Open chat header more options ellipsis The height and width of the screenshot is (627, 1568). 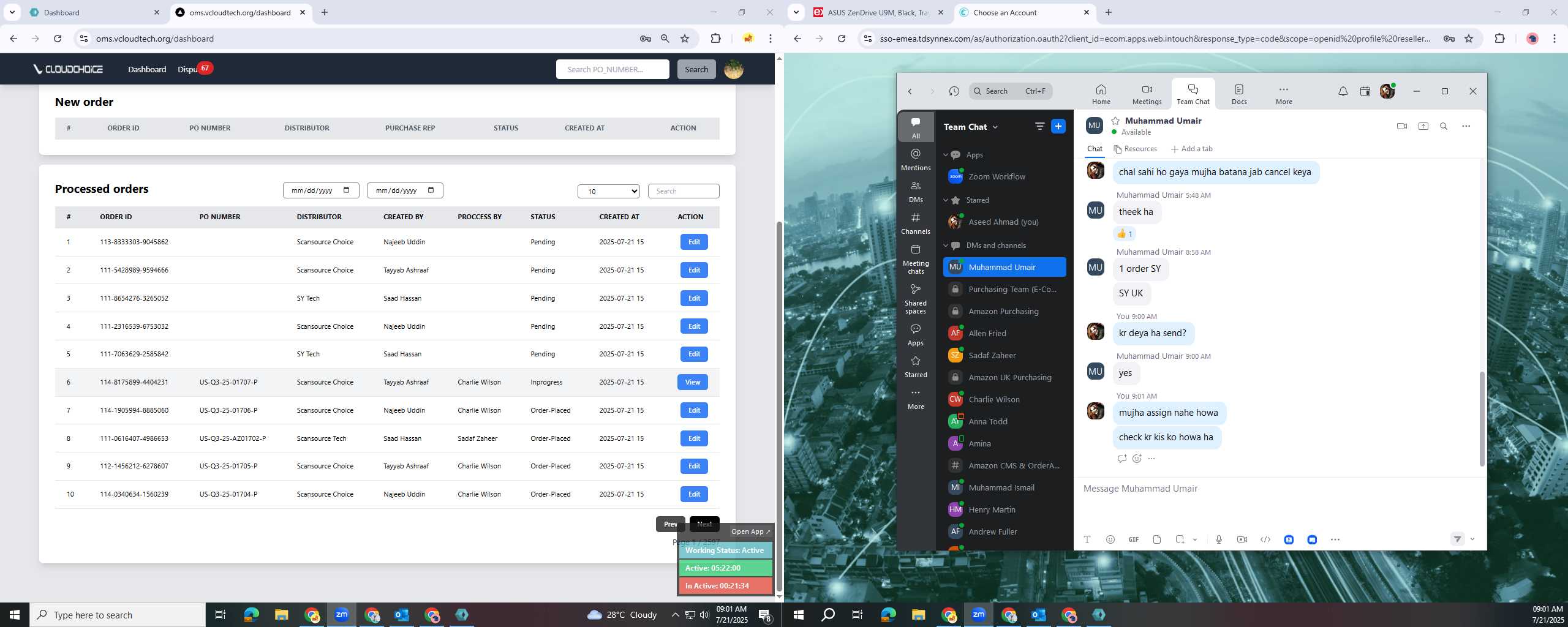(x=1466, y=126)
